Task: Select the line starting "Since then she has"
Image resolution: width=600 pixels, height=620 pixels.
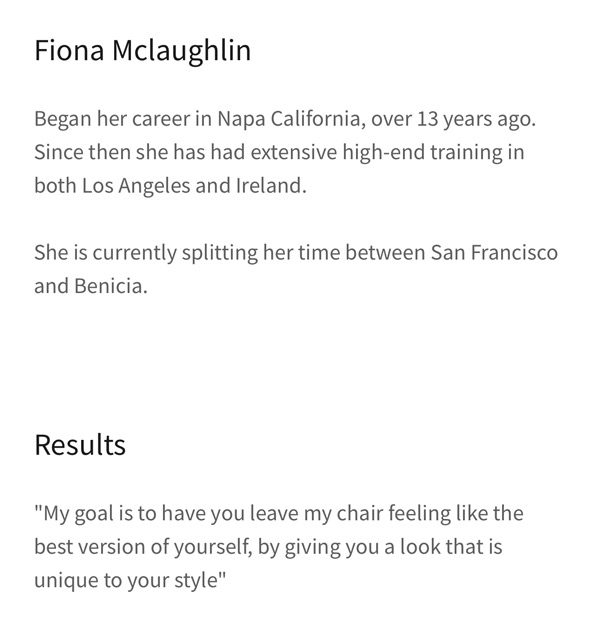Action: coord(279,152)
